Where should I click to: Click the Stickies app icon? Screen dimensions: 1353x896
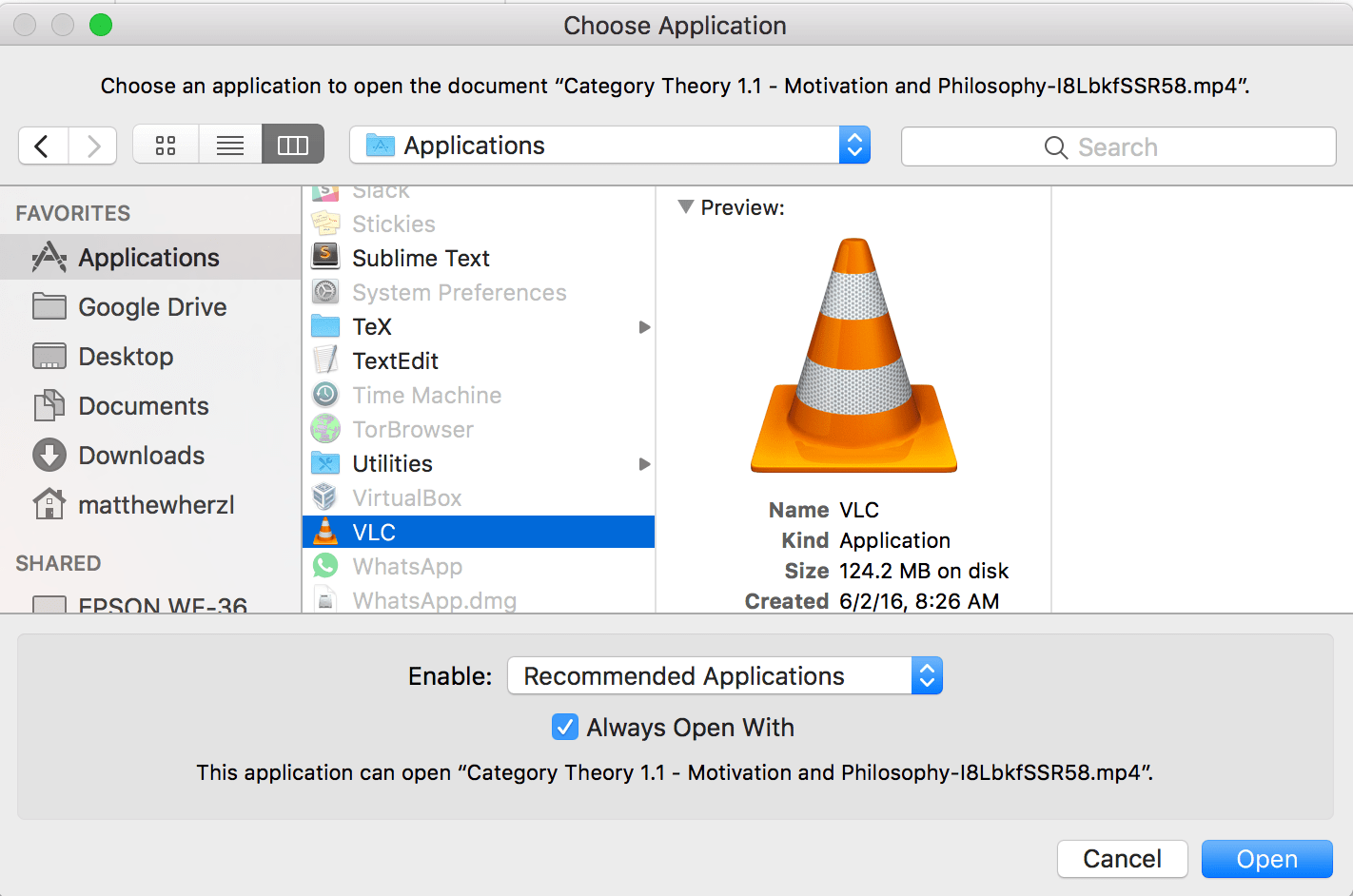pos(325,224)
